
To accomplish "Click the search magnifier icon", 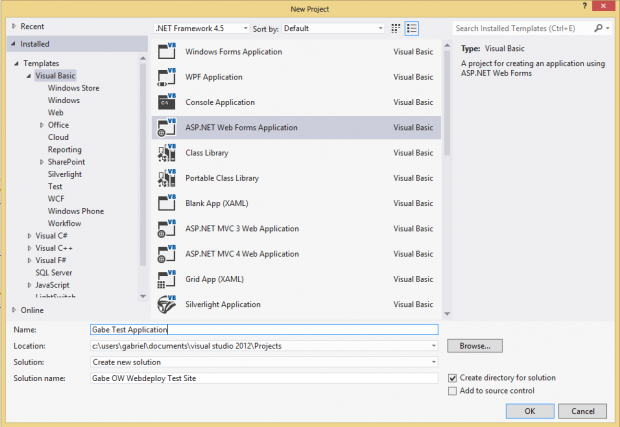I will click(x=598, y=28).
